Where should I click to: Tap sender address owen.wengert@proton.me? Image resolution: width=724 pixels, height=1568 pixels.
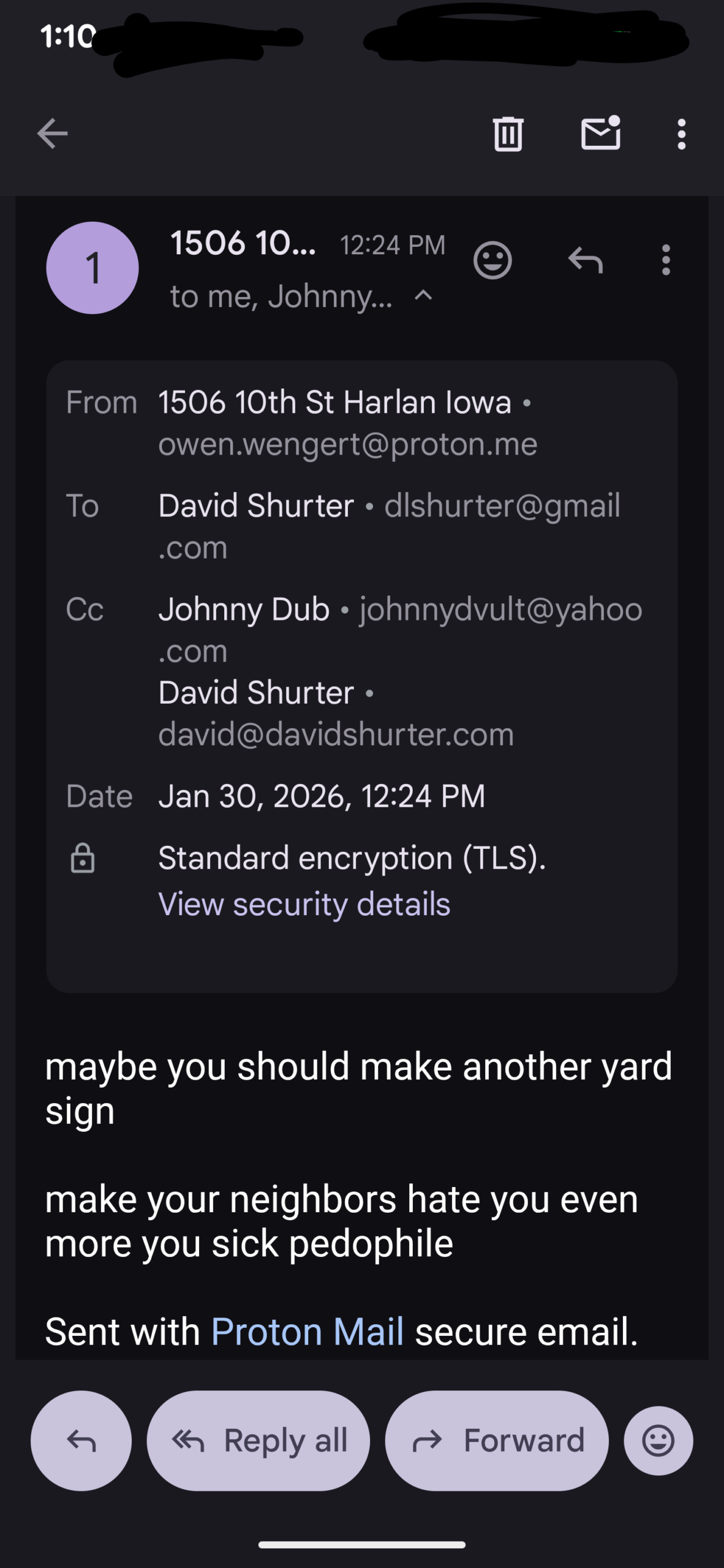click(348, 444)
